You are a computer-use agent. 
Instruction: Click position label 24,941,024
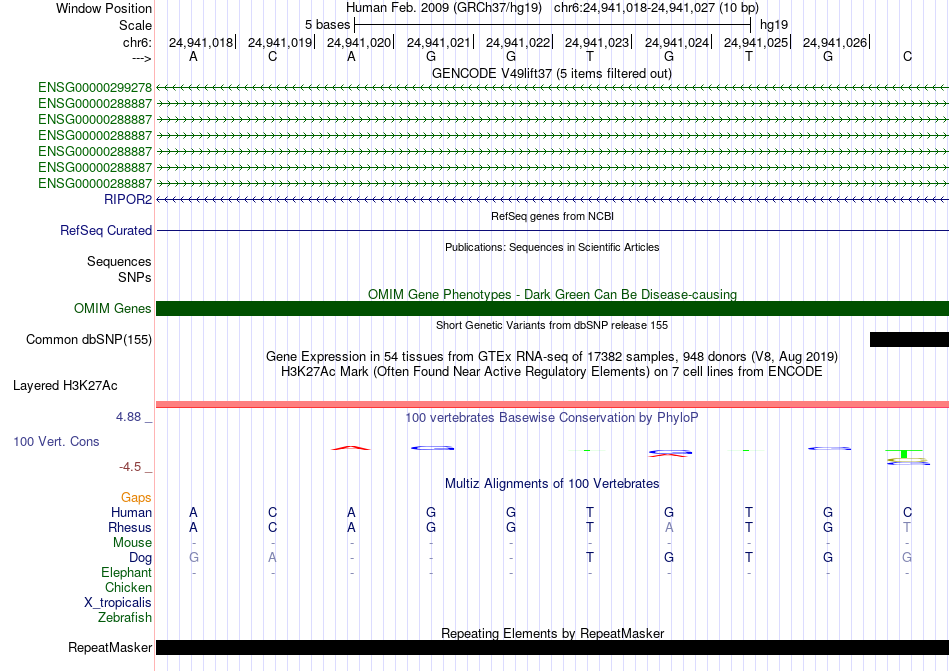(677, 42)
